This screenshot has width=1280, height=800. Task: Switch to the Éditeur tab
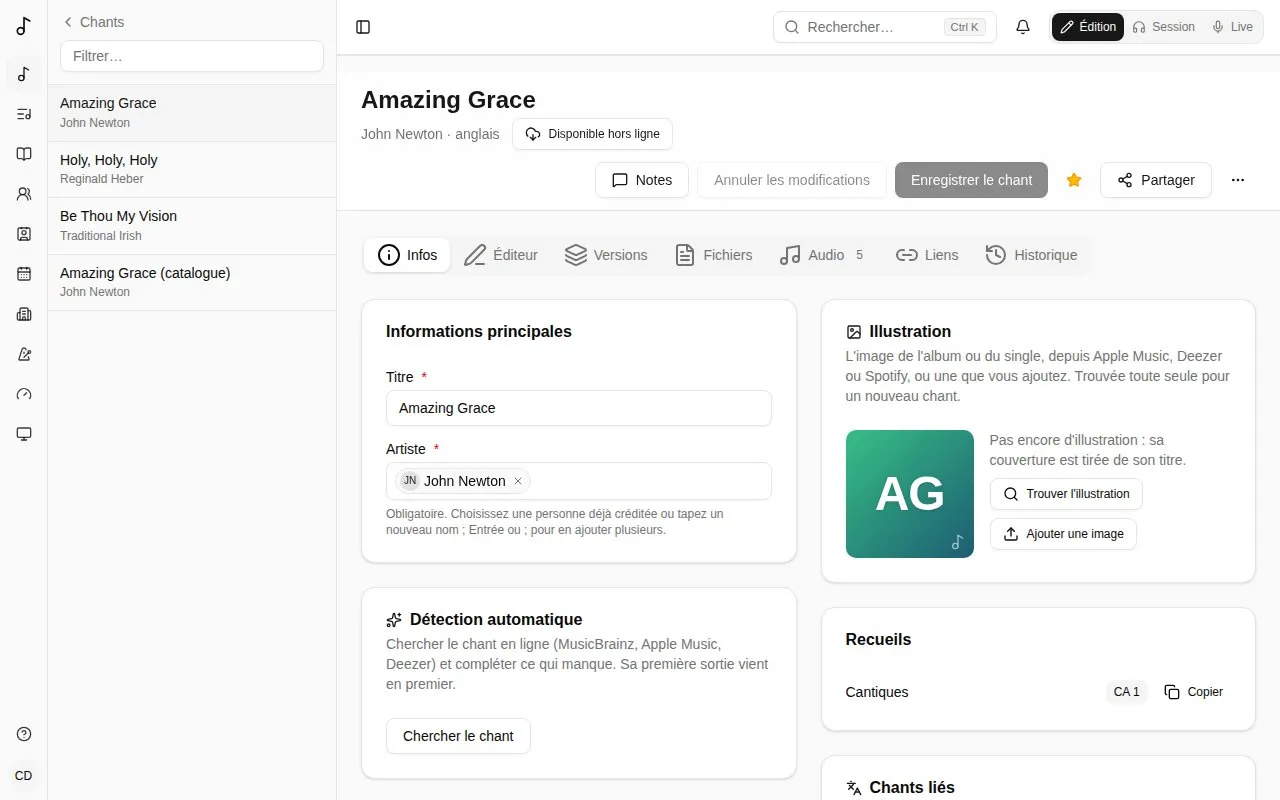tap(501, 255)
